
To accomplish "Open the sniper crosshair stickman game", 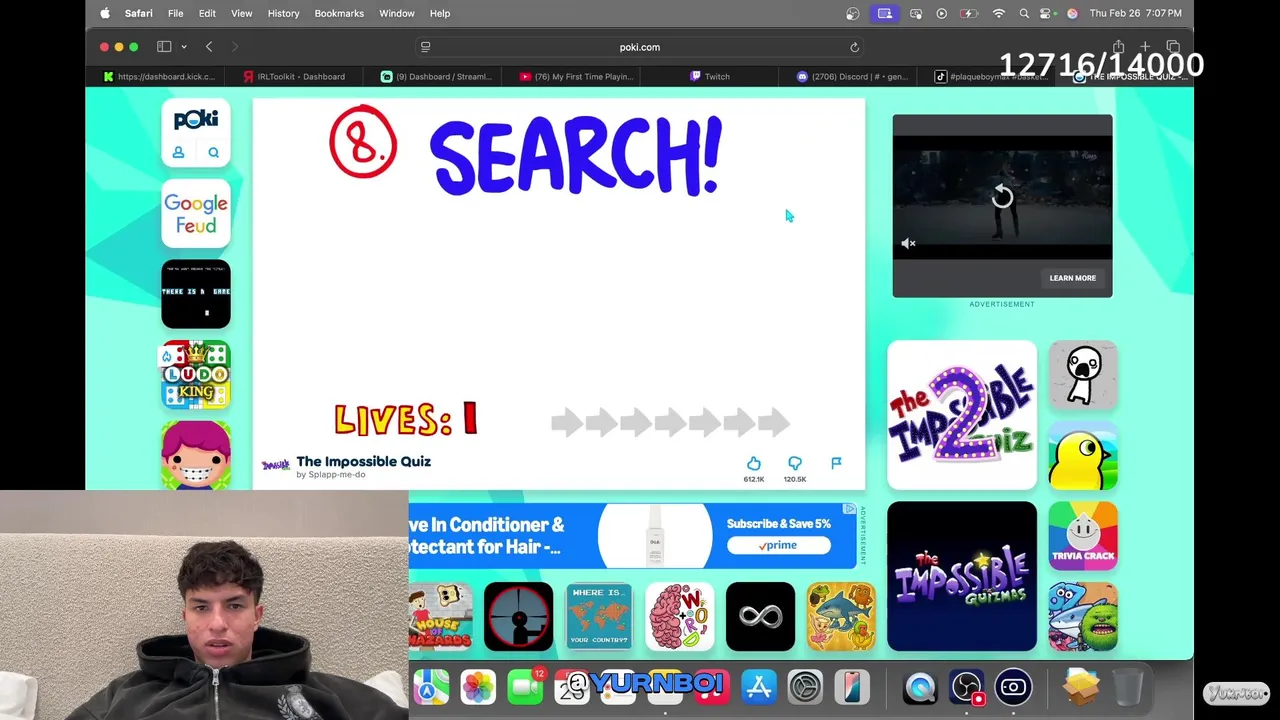I will [518, 616].
